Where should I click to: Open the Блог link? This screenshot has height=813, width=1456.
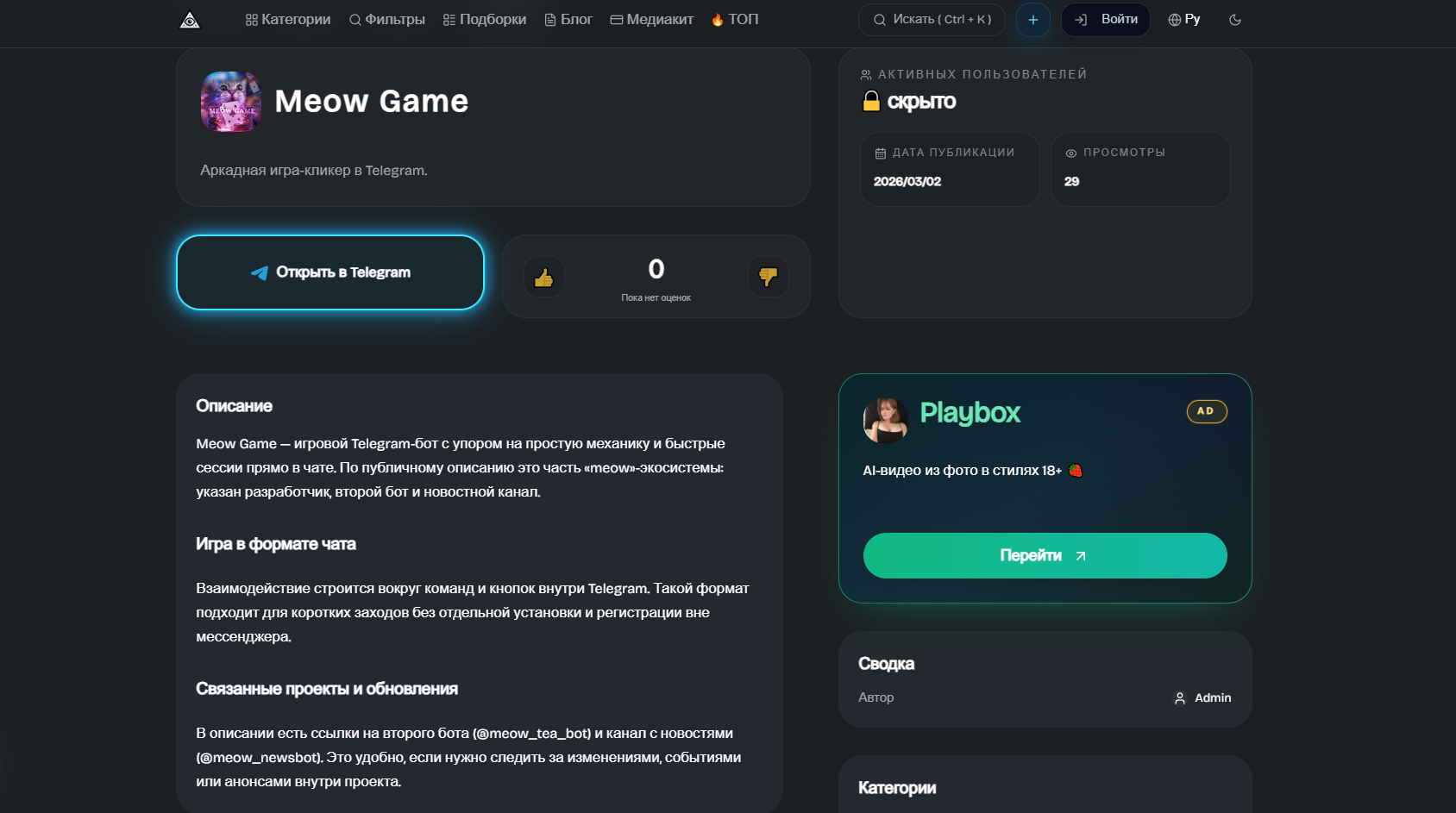[x=568, y=20]
